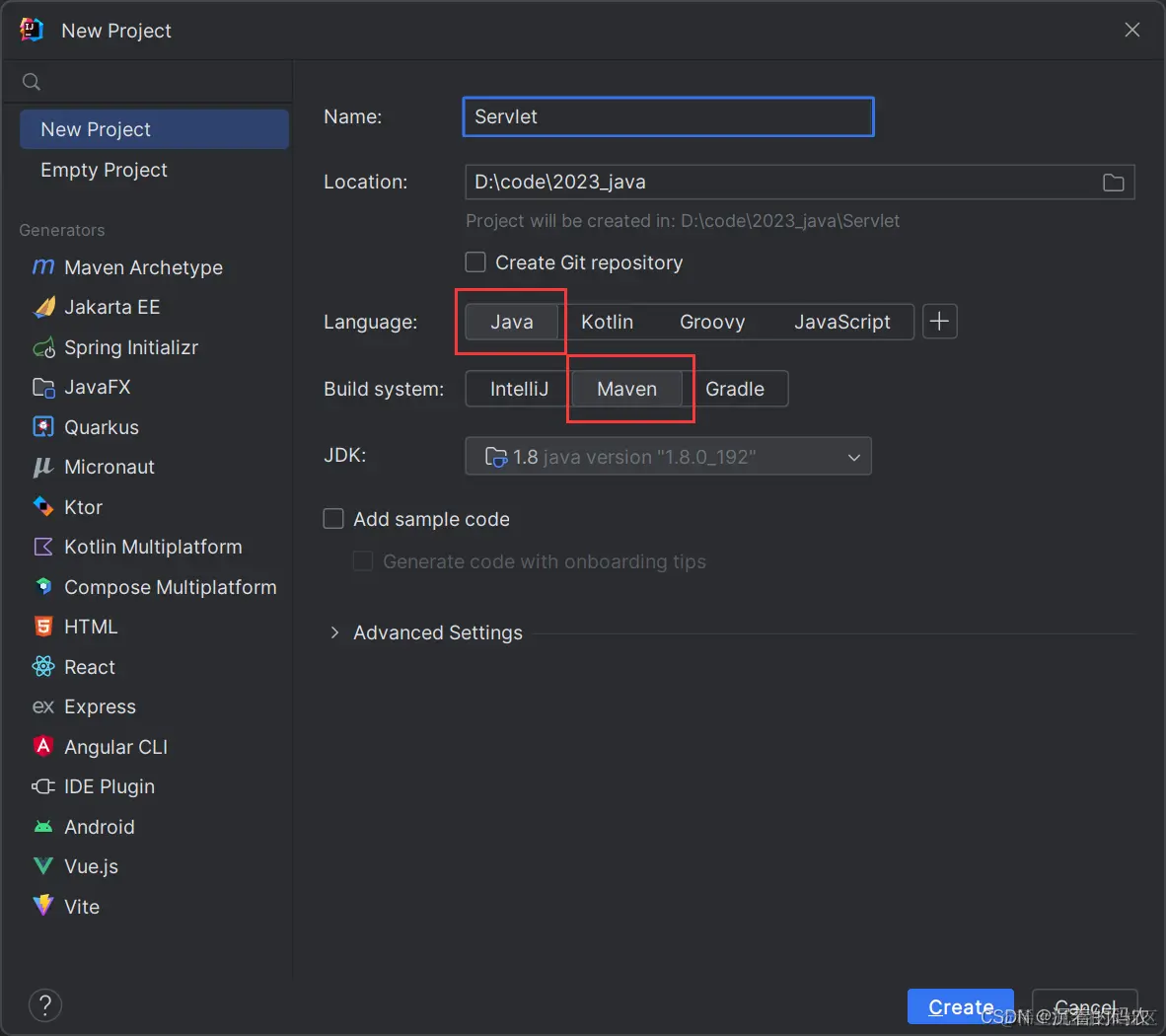Image resolution: width=1166 pixels, height=1036 pixels.
Task: Open help with question mark button
Action: click(45, 1005)
